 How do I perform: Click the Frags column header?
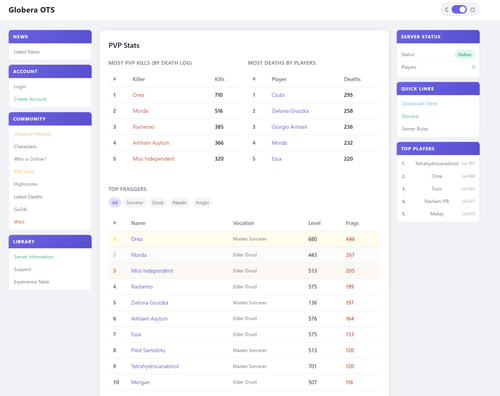tap(352, 223)
